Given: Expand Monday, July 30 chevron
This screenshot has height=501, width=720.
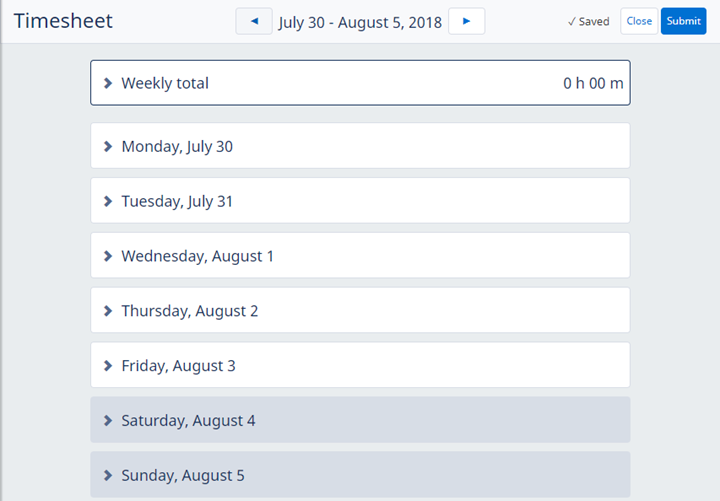Looking at the screenshot, I should (108, 146).
